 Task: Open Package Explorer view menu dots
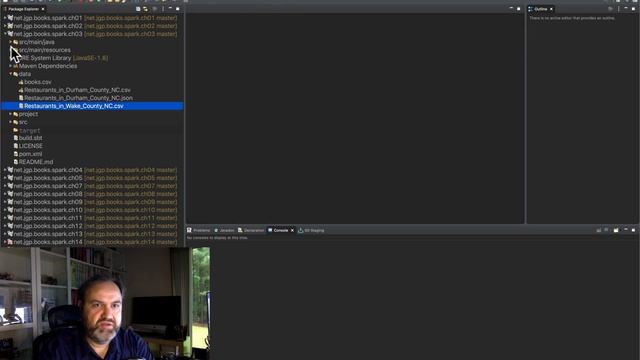[x=163, y=9]
